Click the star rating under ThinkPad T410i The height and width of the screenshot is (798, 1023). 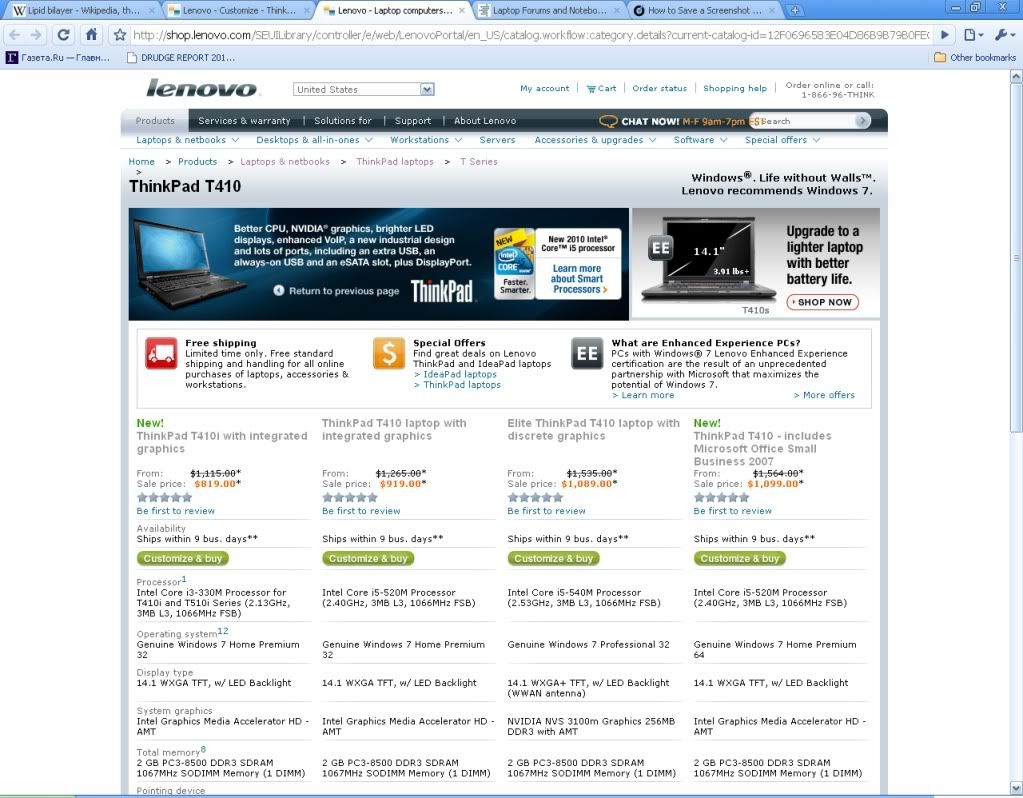[164, 497]
